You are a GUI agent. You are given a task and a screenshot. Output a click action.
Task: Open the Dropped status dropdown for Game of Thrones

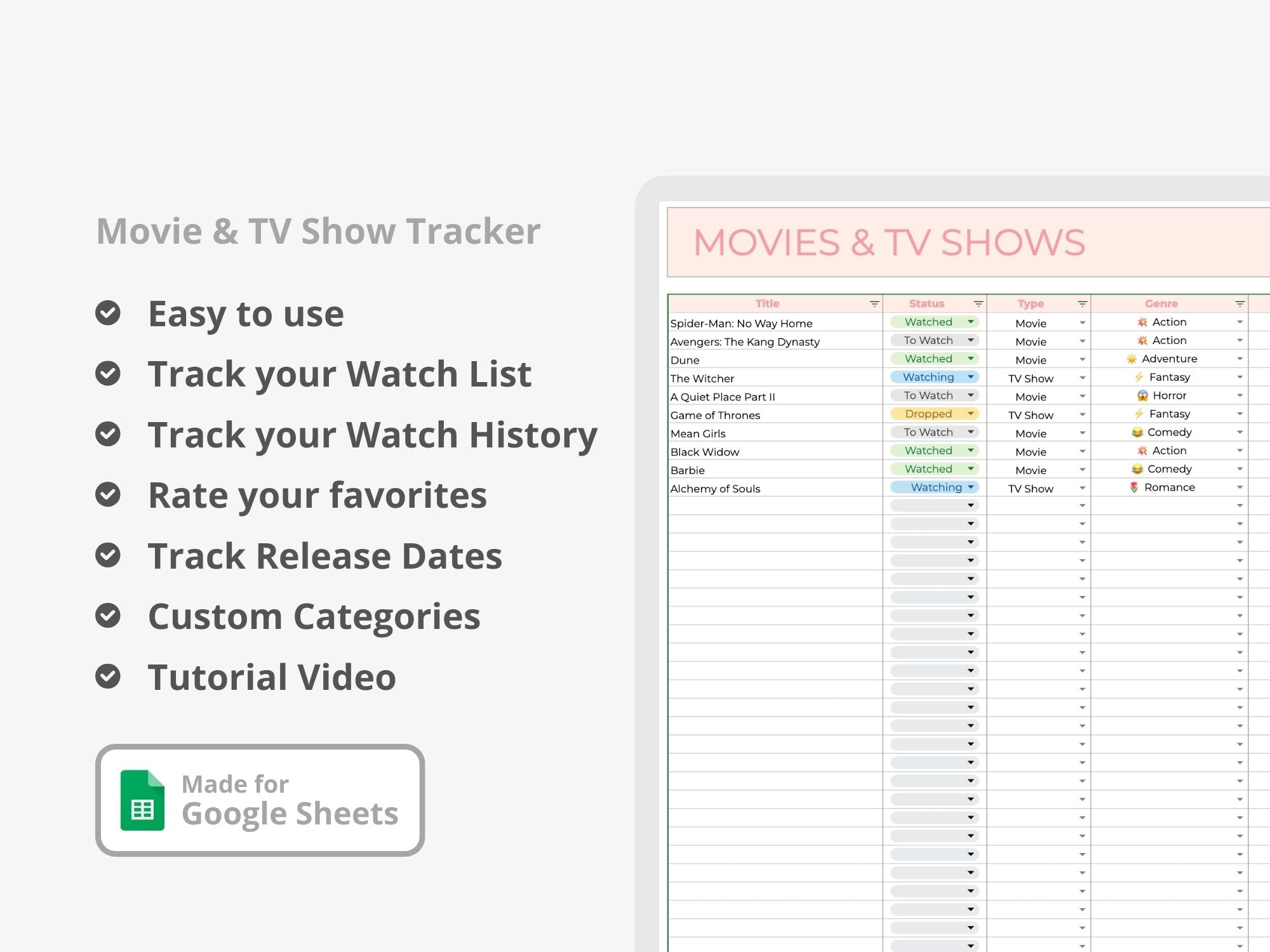click(x=971, y=414)
